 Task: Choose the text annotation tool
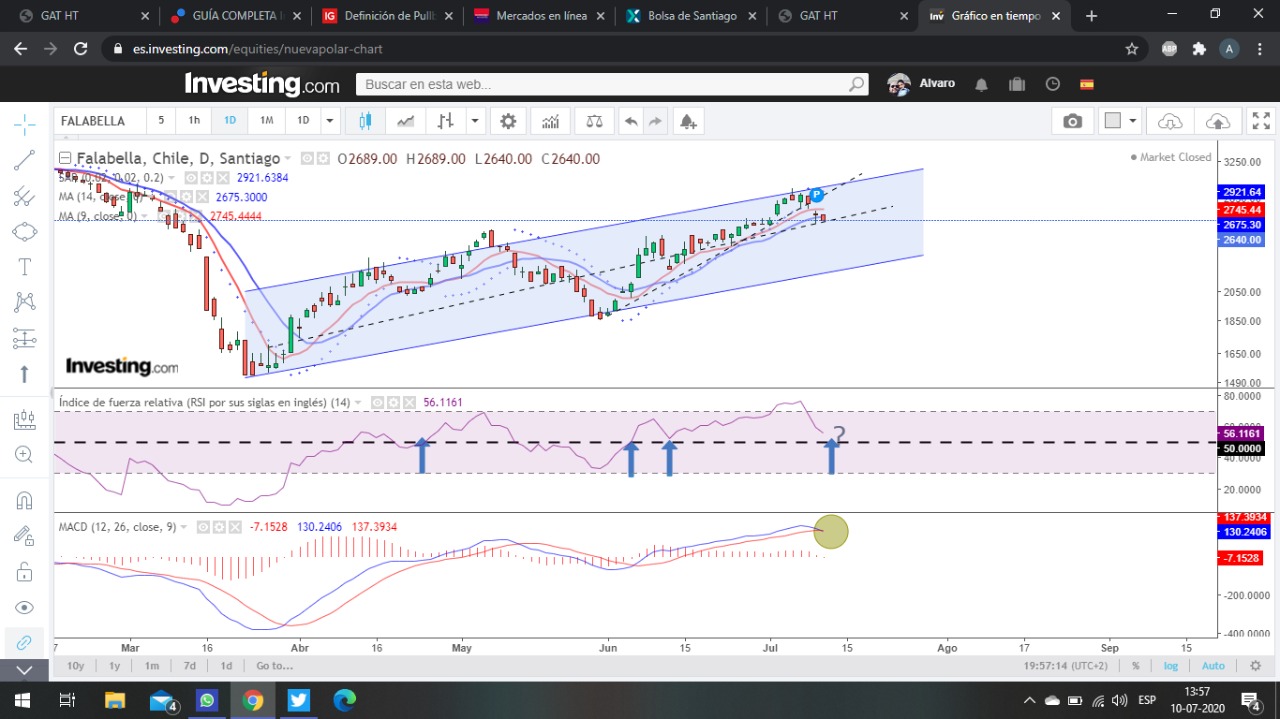pyautogui.click(x=25, y=267)
